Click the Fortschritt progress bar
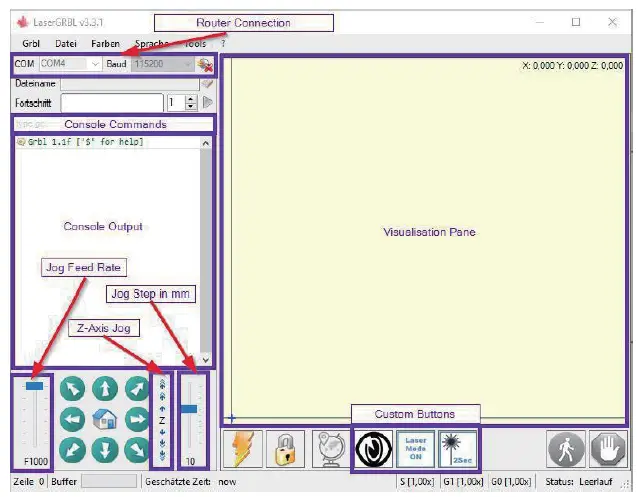This screenshot has width=637, height=497. click(112, 102)
